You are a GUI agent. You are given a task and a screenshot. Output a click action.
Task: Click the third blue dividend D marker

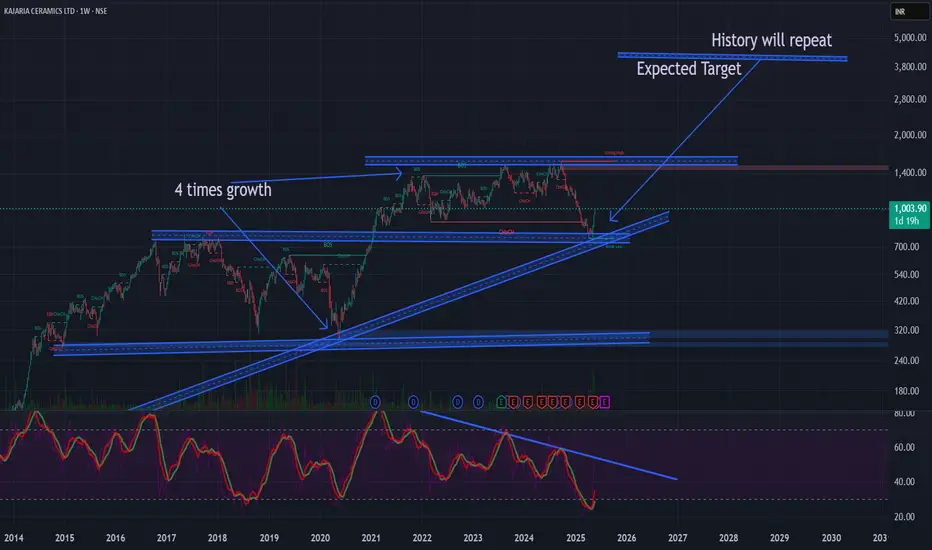[458, 402]
